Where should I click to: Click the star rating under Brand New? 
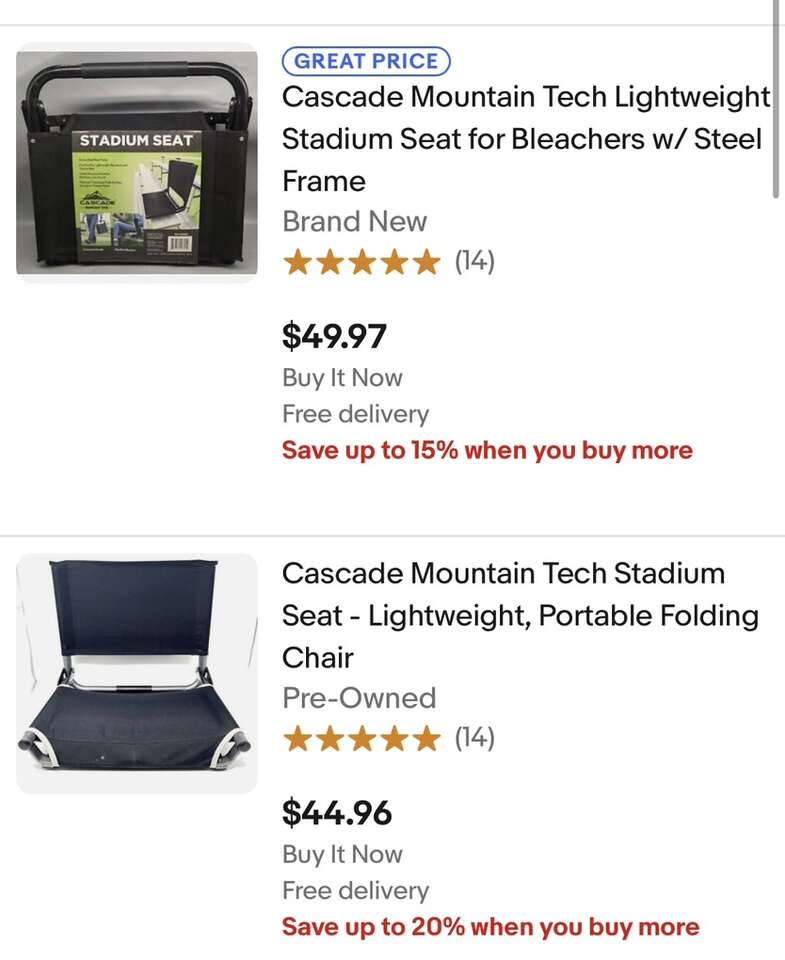click(x=361, y=263)
